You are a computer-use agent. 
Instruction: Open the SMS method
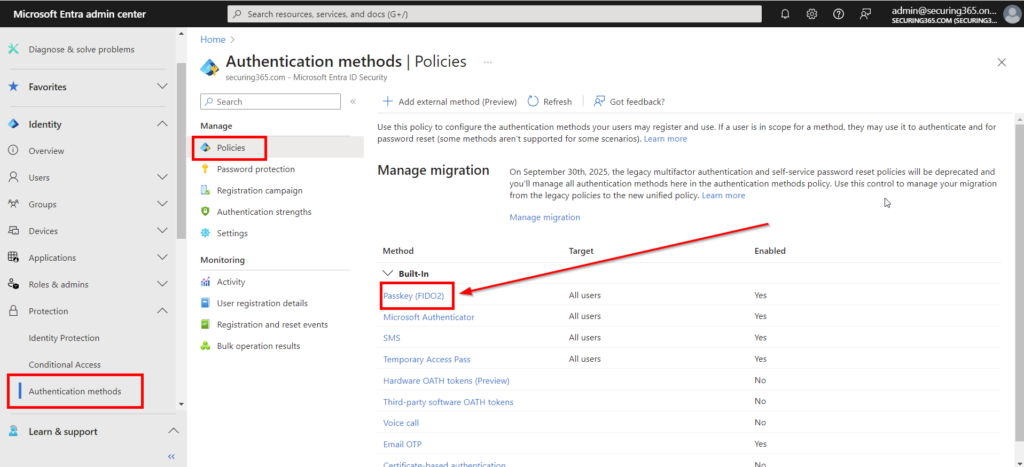[392, 338]
